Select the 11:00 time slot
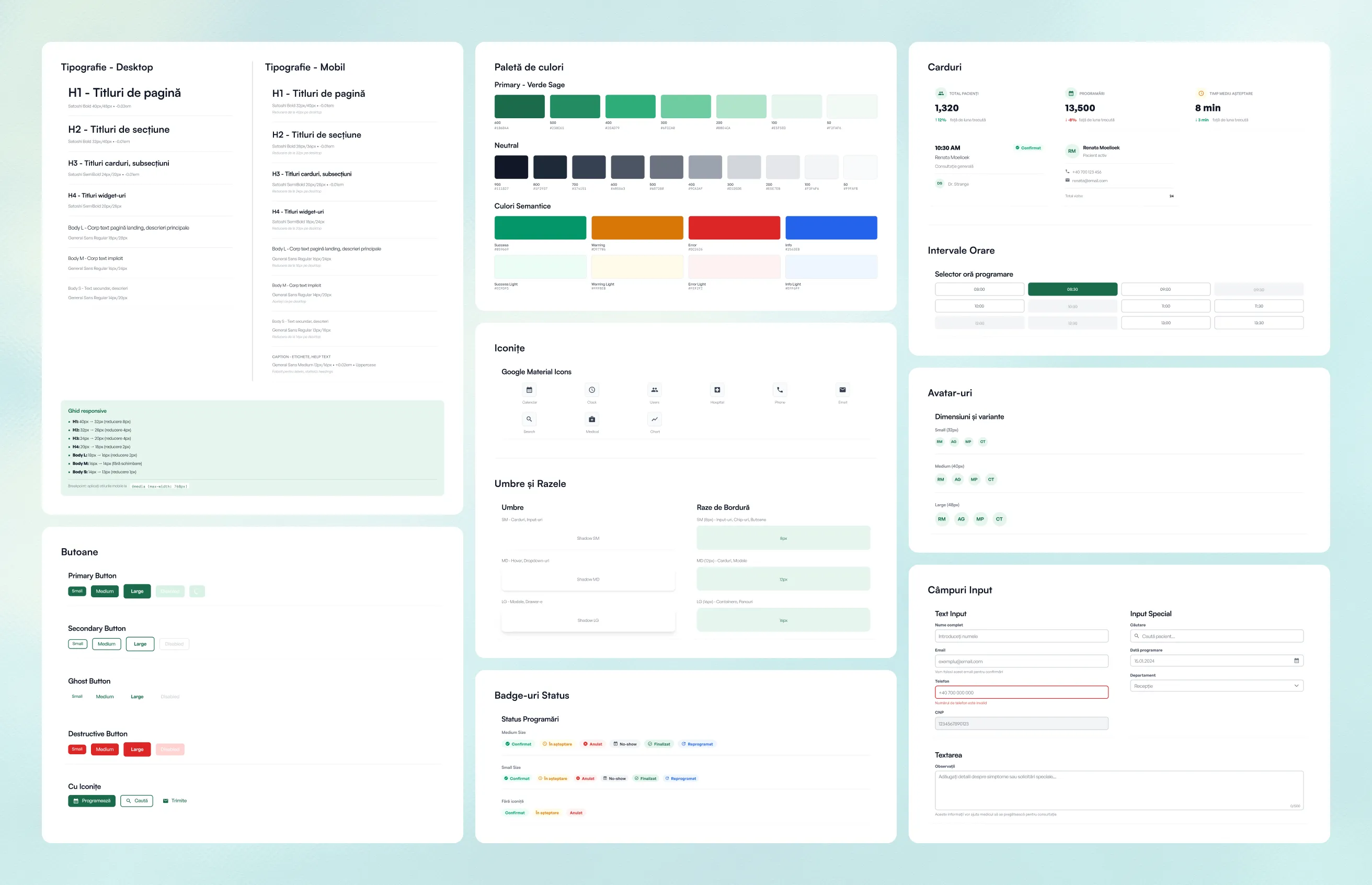The height and width of the screenshot is (885, 1372). (1165, 306)
